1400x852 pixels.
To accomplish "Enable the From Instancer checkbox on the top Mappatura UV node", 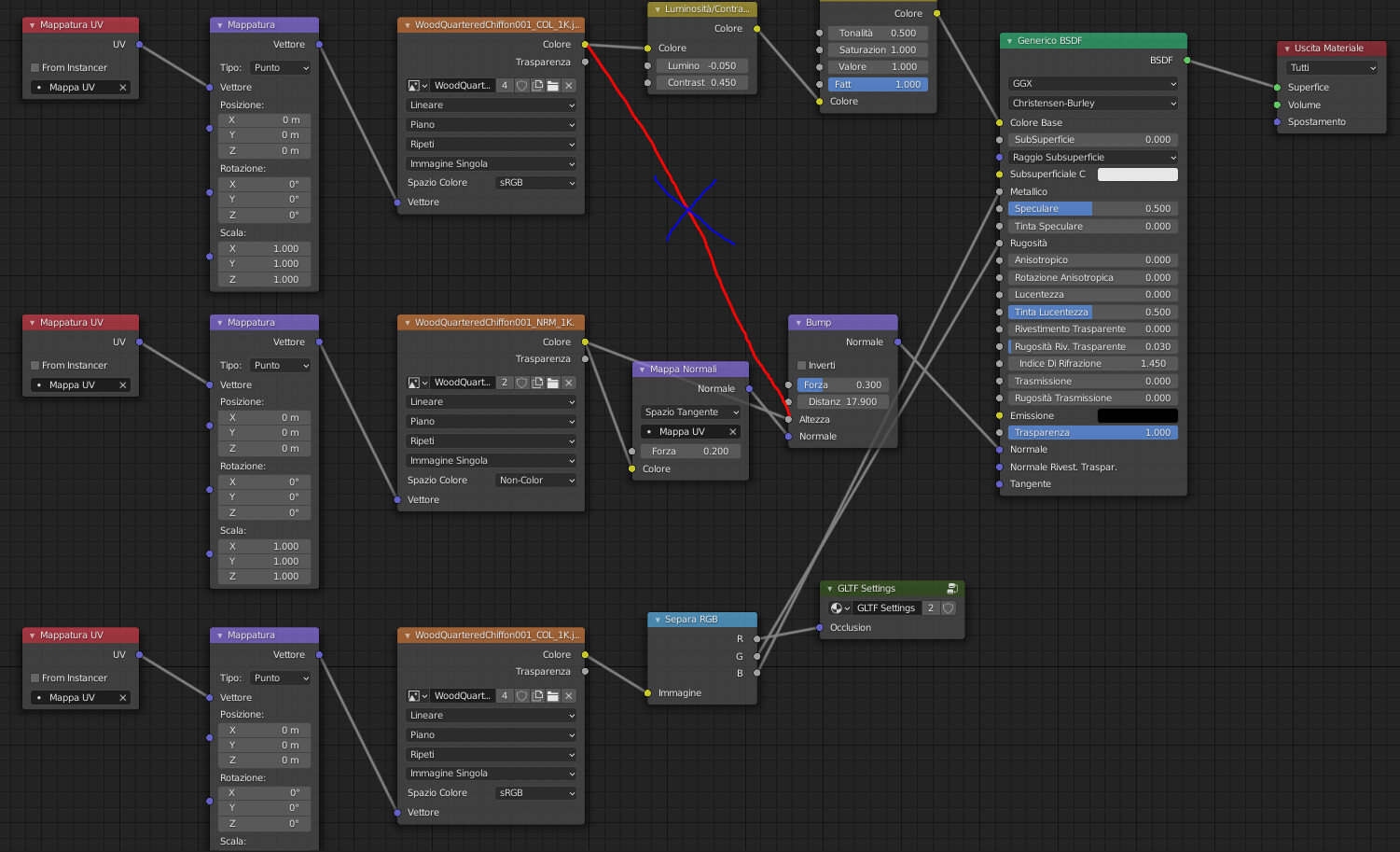I will click(35, 67).
